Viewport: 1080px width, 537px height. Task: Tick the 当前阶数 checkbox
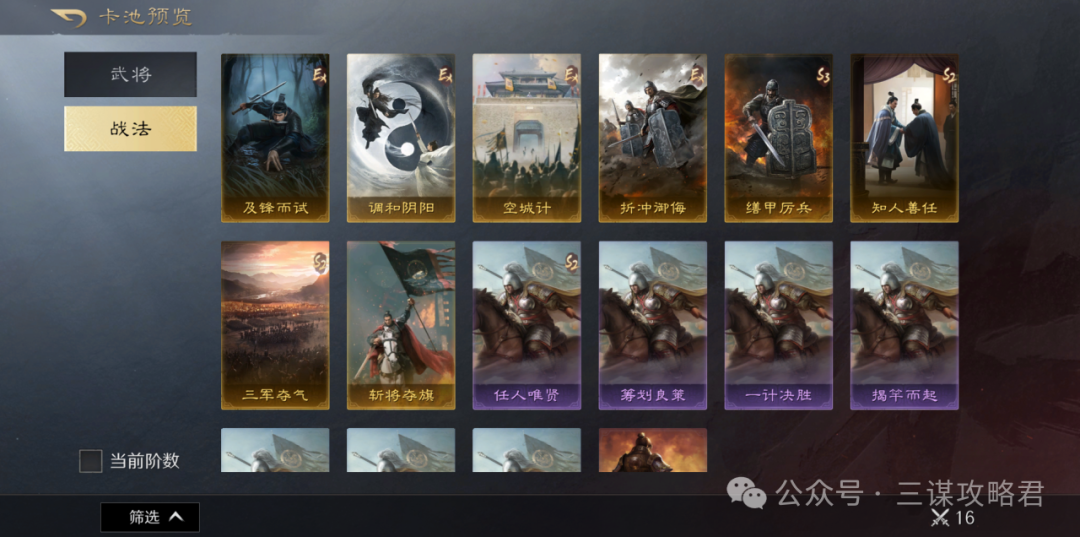click(x=91, y=461)
